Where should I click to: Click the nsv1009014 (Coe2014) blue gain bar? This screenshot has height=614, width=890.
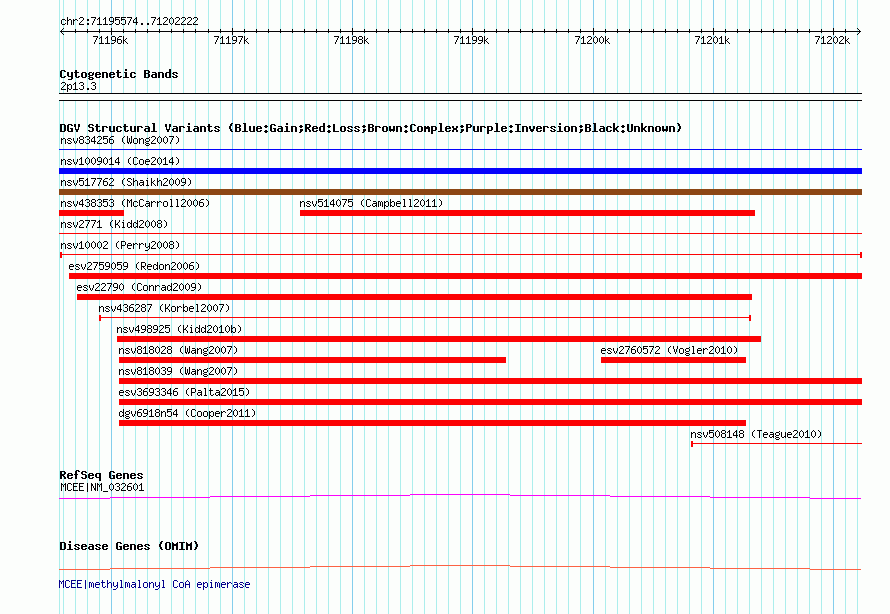(460, 171)
